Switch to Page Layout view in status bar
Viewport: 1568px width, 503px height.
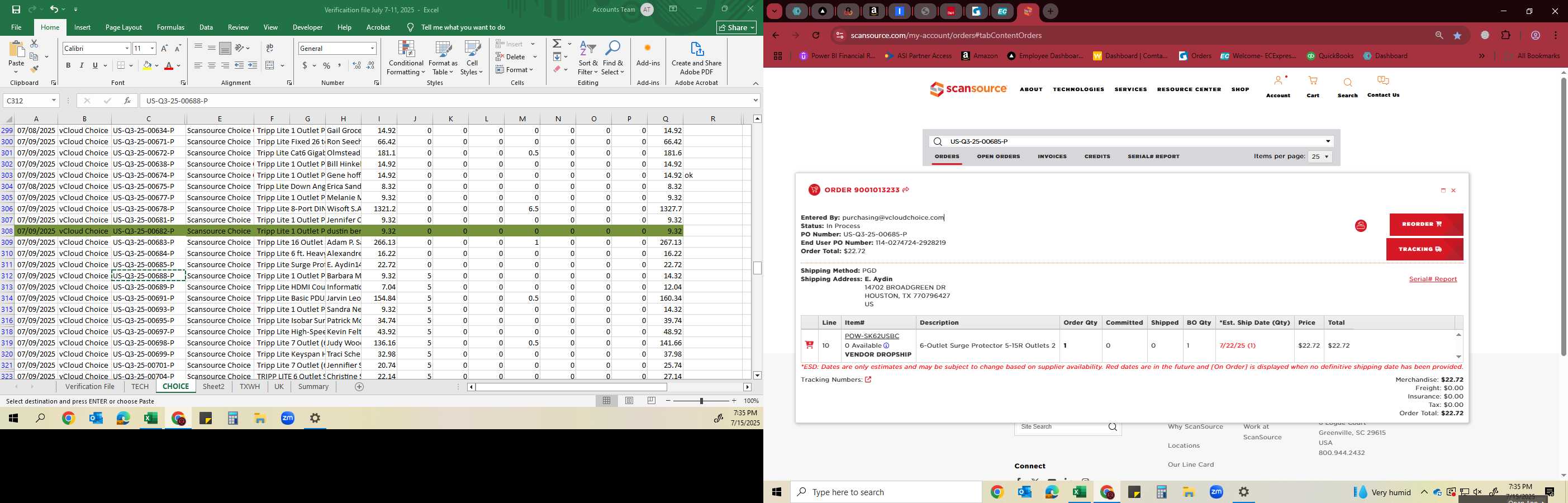click(629, 401)
